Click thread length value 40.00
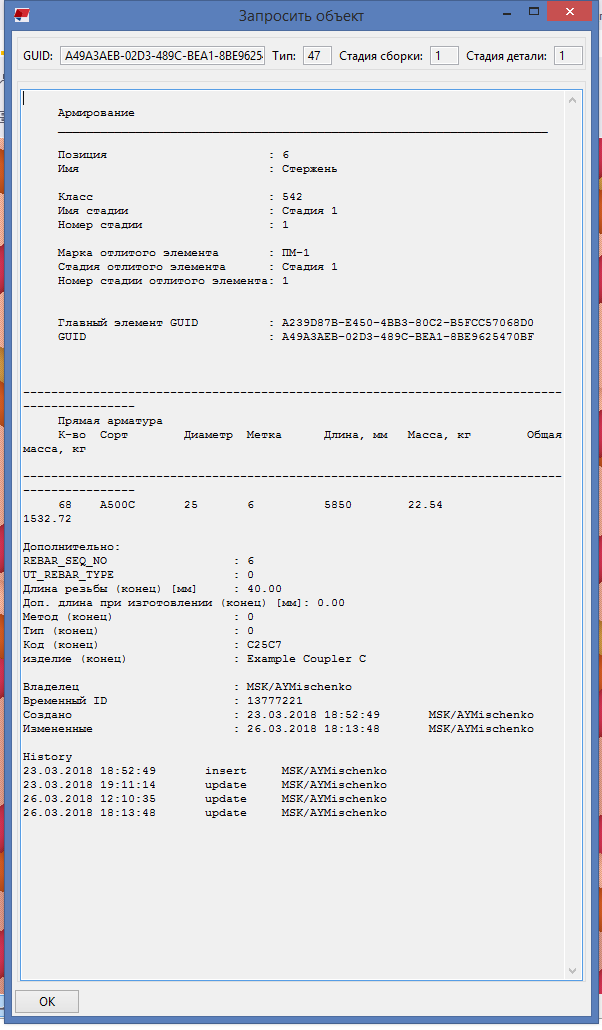The width and height of the screenshot is (602, 1030). click(264, 589)
